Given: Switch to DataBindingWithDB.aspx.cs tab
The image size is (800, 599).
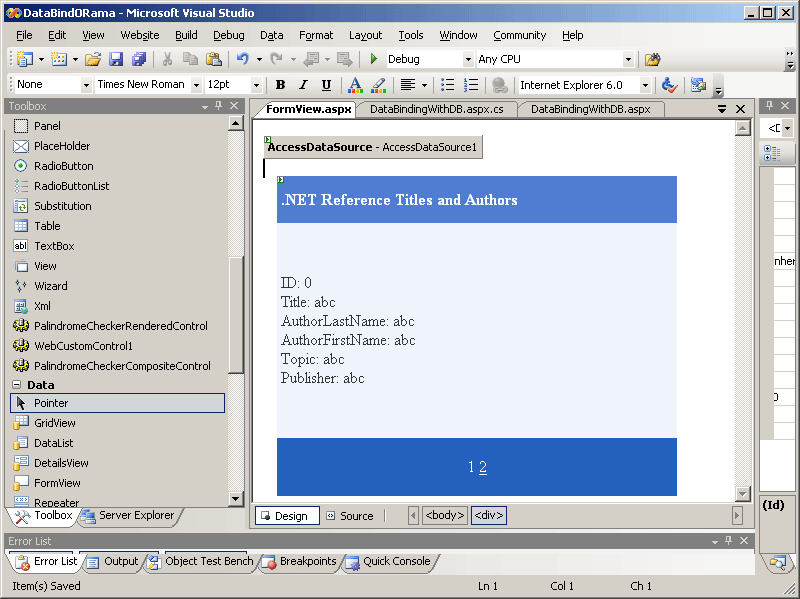Looking at the screenshot, I should (x=436, y=109).
